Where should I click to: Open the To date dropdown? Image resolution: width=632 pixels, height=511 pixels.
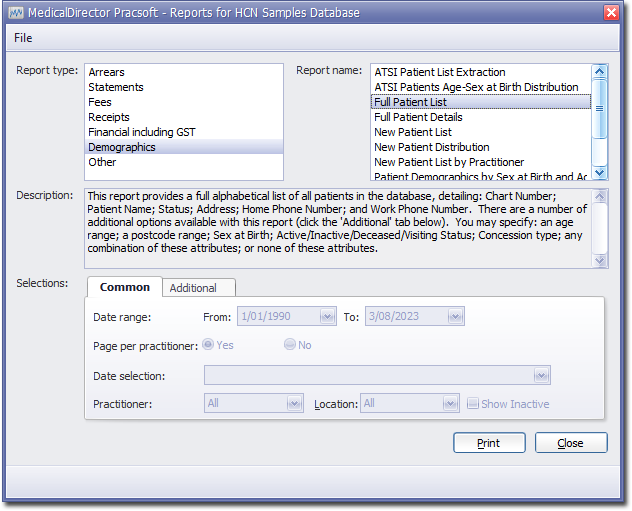tap(455, 316)
